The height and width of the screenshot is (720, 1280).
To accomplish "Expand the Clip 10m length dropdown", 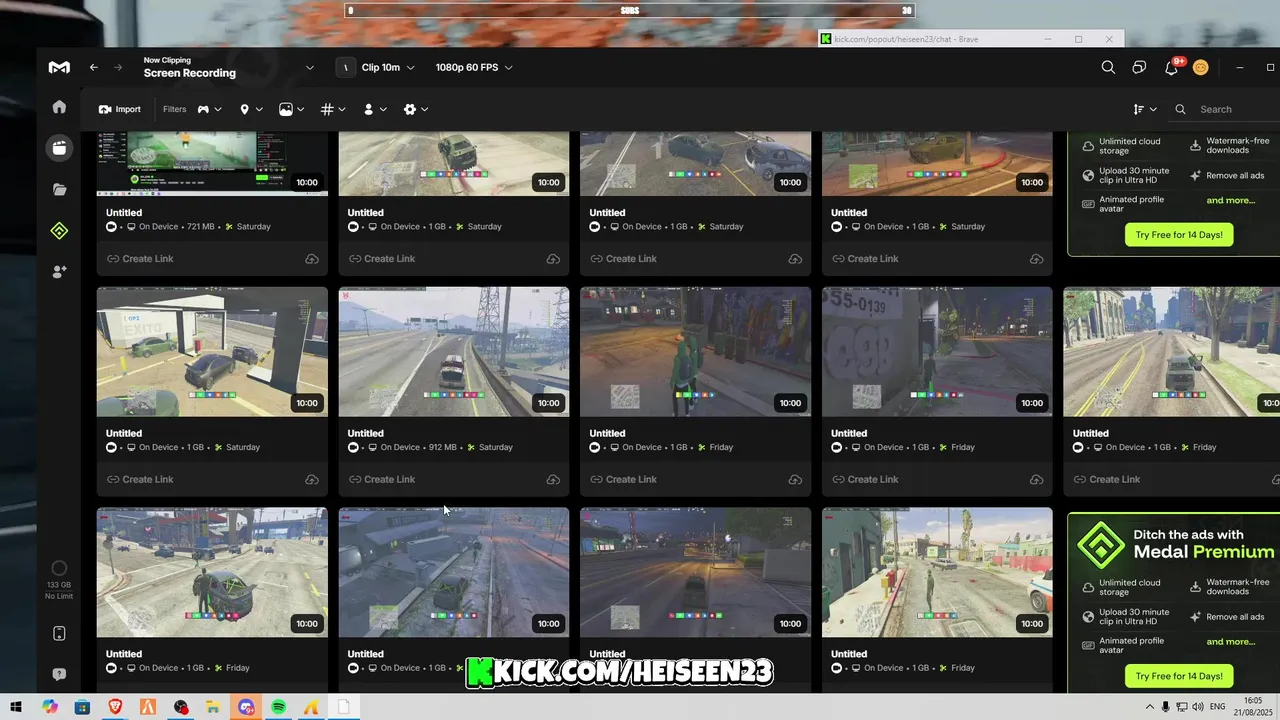I will [x=390, y=67].
